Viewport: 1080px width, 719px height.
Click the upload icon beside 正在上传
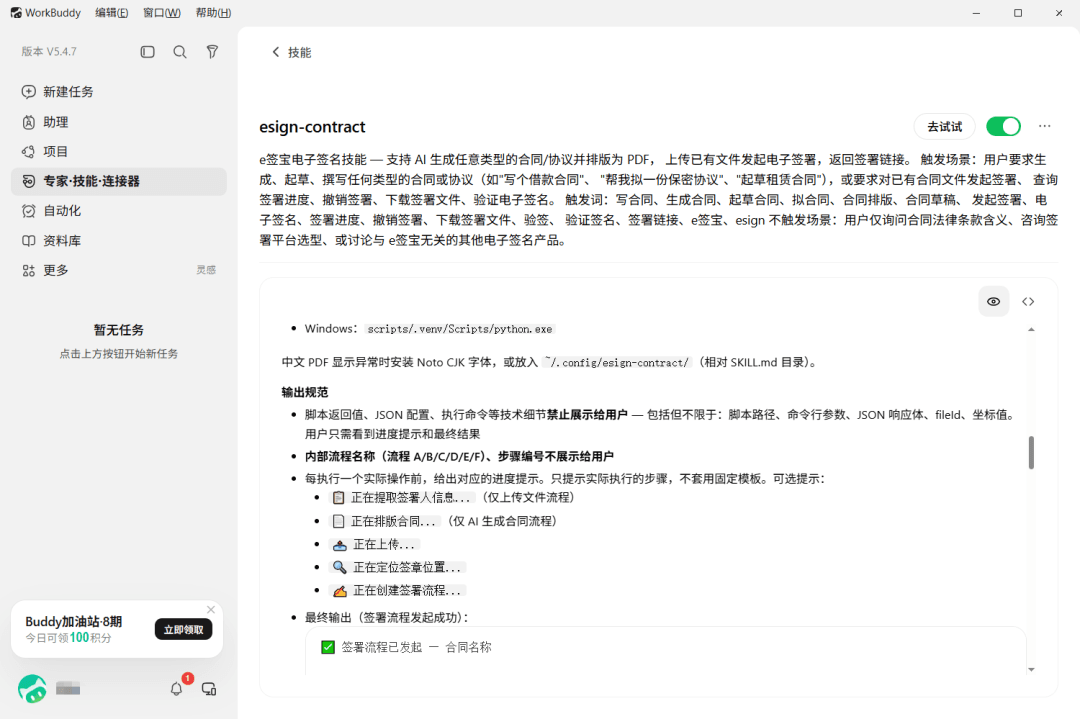[340, 545]
